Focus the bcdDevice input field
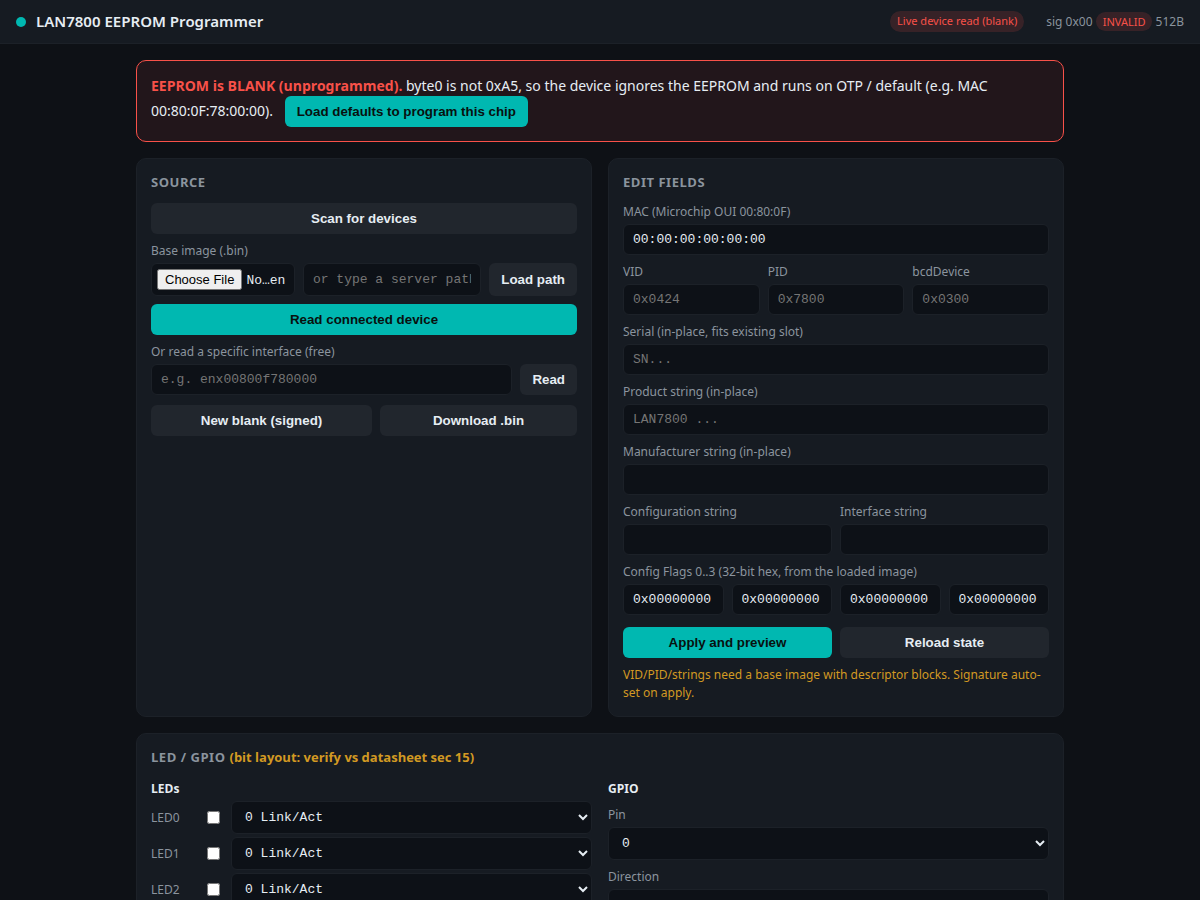Screen dimensions: 1200x900 pos(980,299)
